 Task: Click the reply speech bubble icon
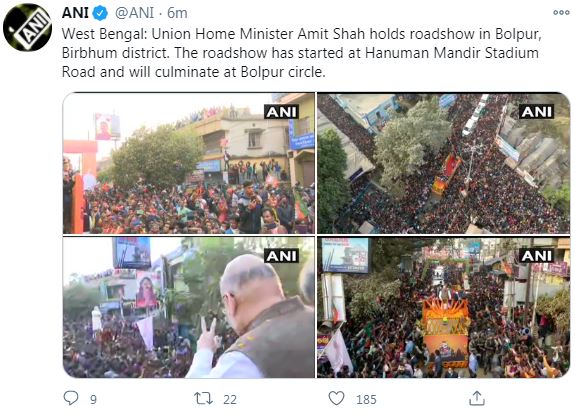point(71,398)
